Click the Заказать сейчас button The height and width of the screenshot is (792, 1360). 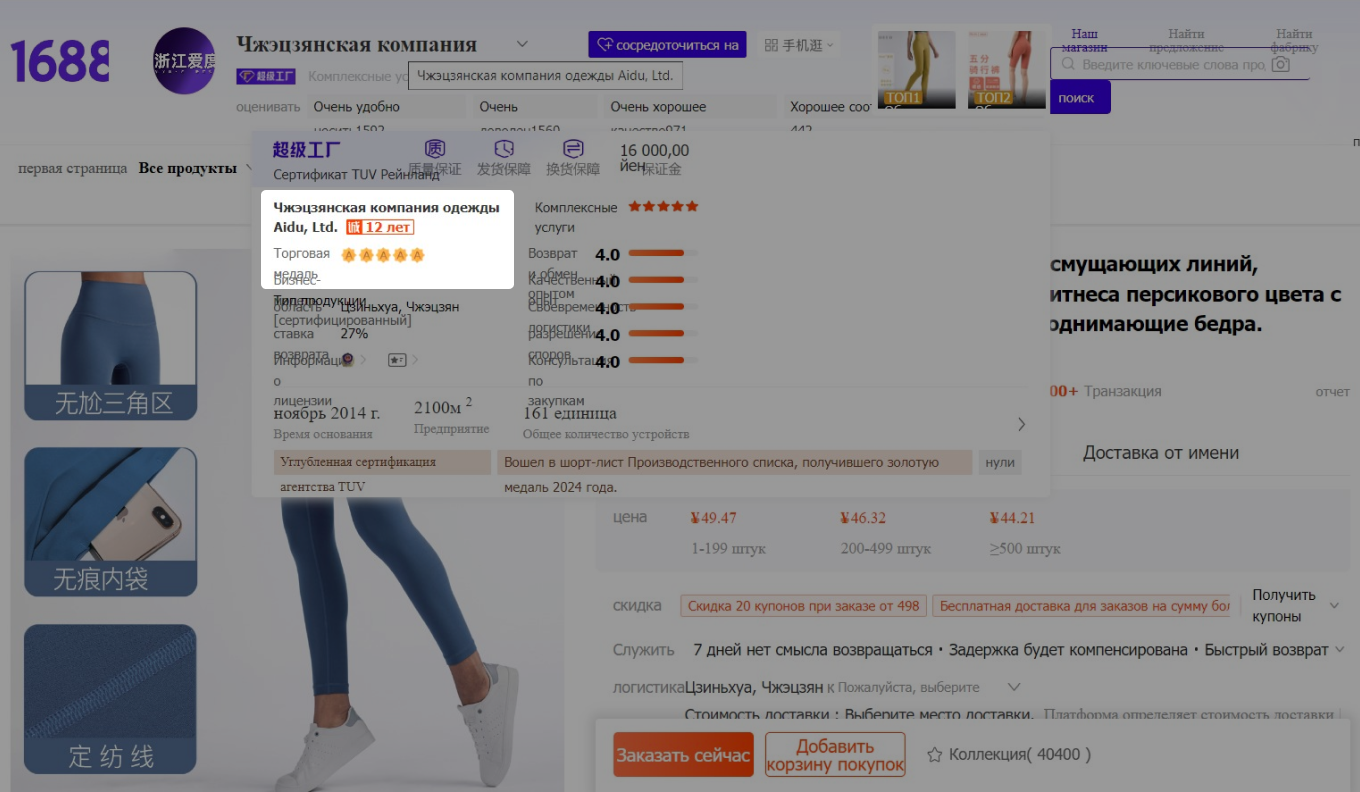pos(683,754)
